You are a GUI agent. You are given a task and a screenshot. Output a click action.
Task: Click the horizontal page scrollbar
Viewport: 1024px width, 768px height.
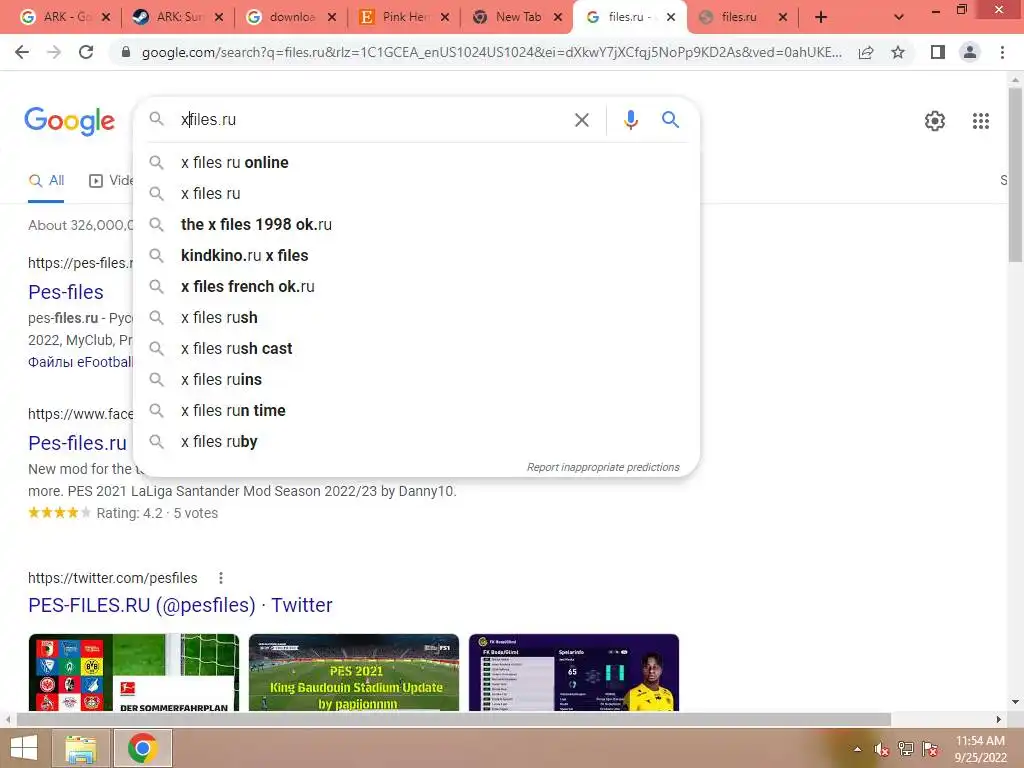(x=454, y=719)
